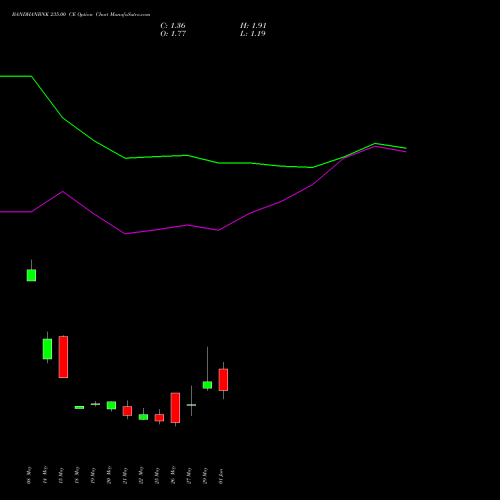Click the green candle above 14 May
This screenshot has width=500, height=500.
tap(47, 349)
